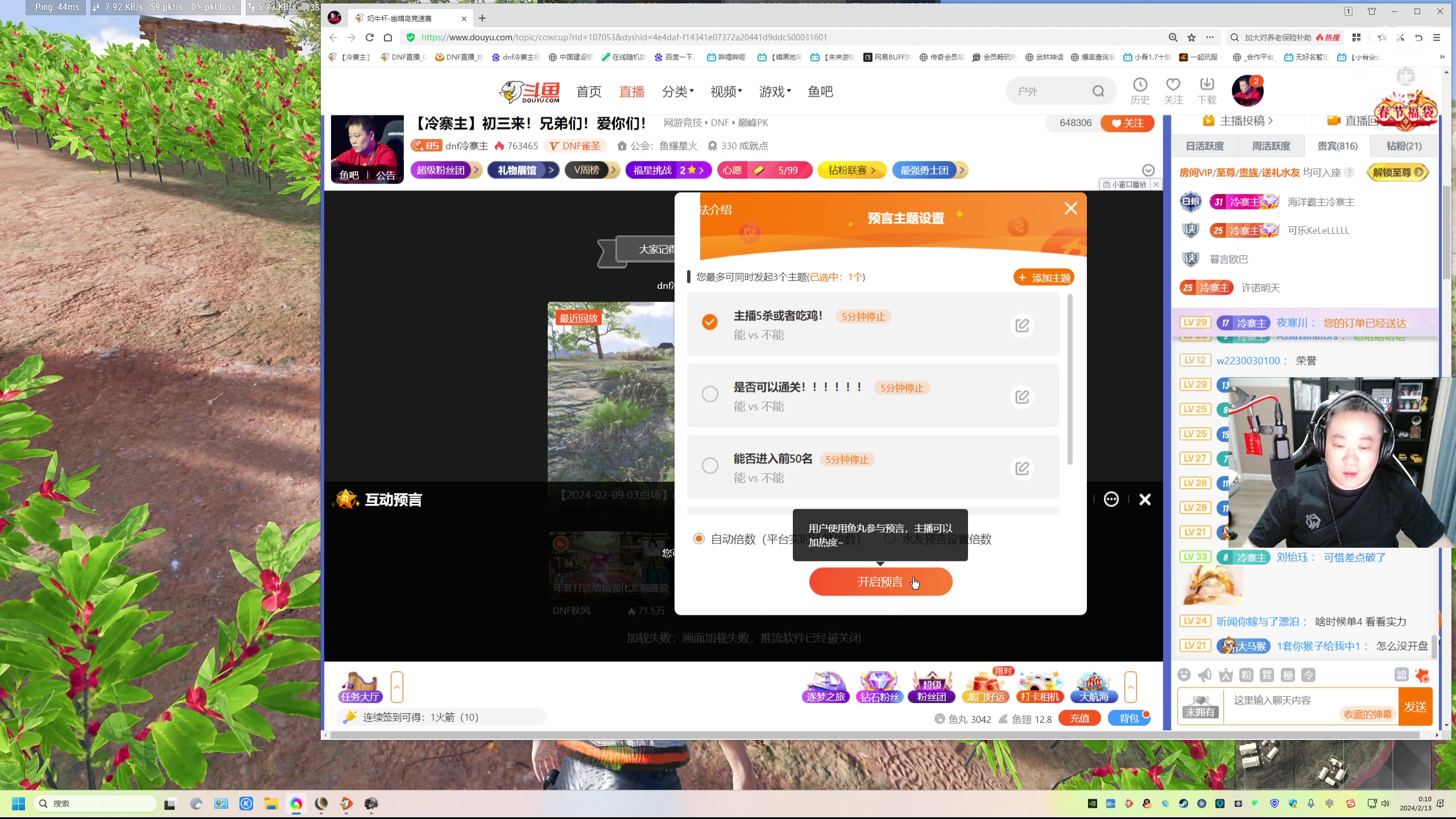Open the emoji picker in chat
Screen dimensions: 1456x819
click(x=1184, y=675)
